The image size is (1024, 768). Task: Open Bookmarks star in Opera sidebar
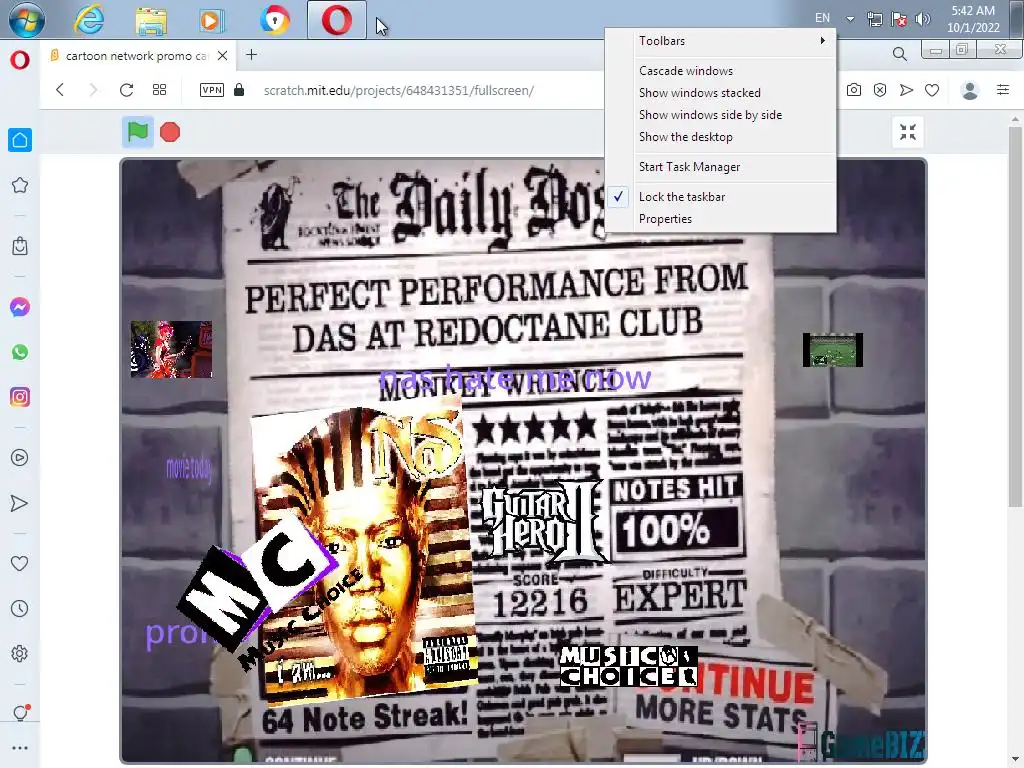point(20,185)
